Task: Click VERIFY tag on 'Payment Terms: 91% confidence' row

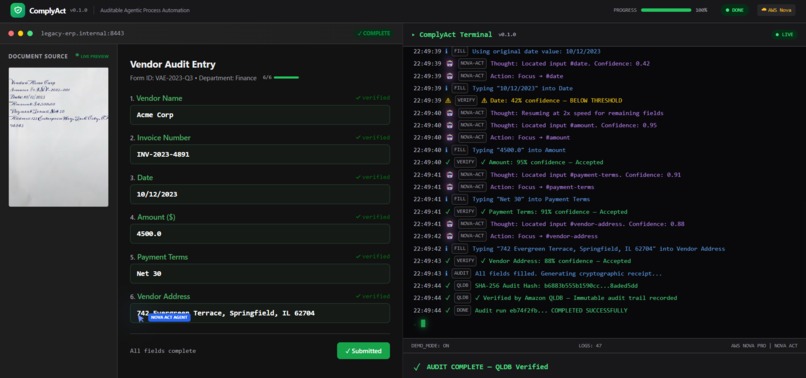Action: click(465, 212)
